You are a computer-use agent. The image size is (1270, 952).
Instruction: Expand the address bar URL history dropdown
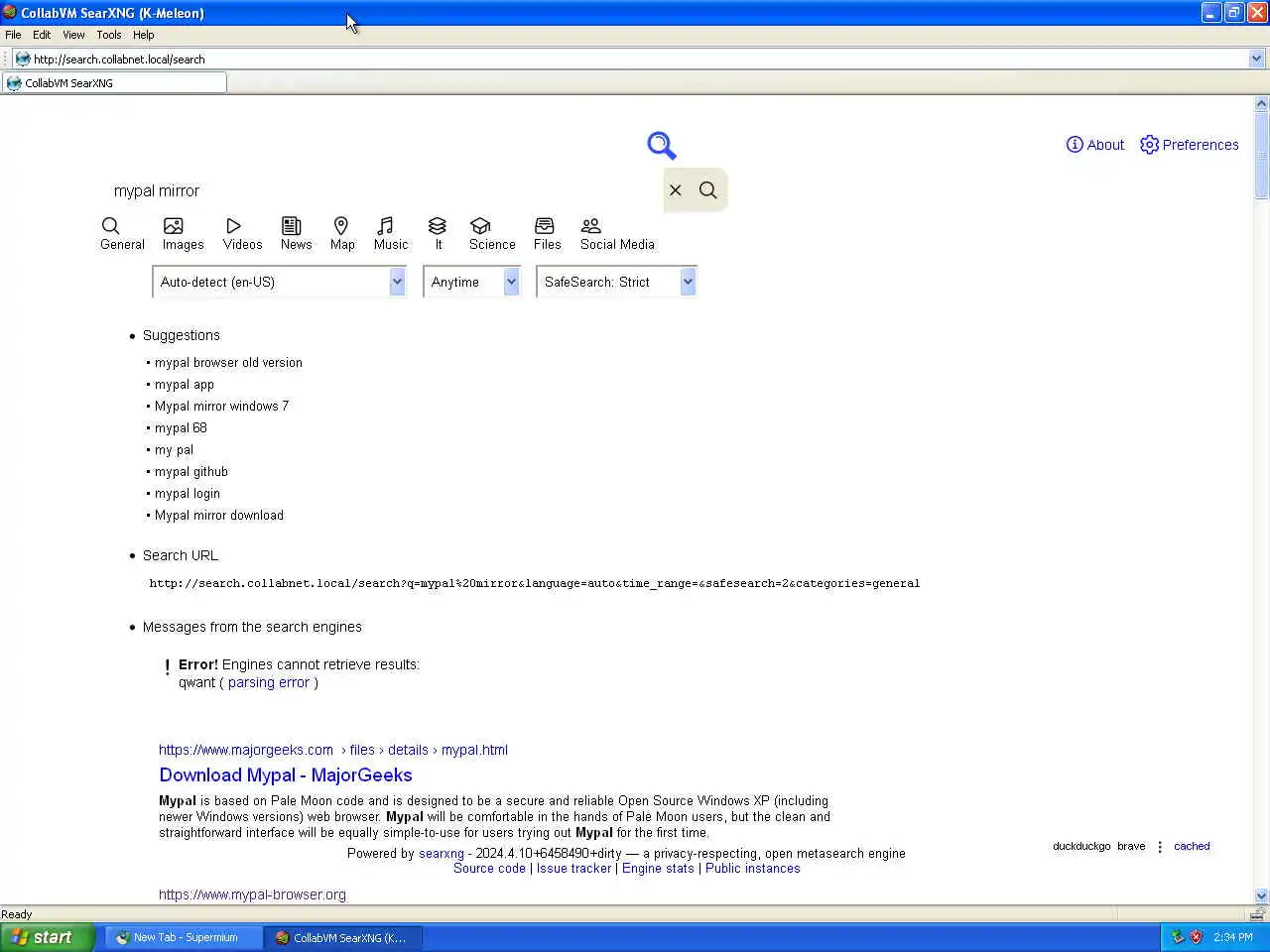click(1256, 59)
